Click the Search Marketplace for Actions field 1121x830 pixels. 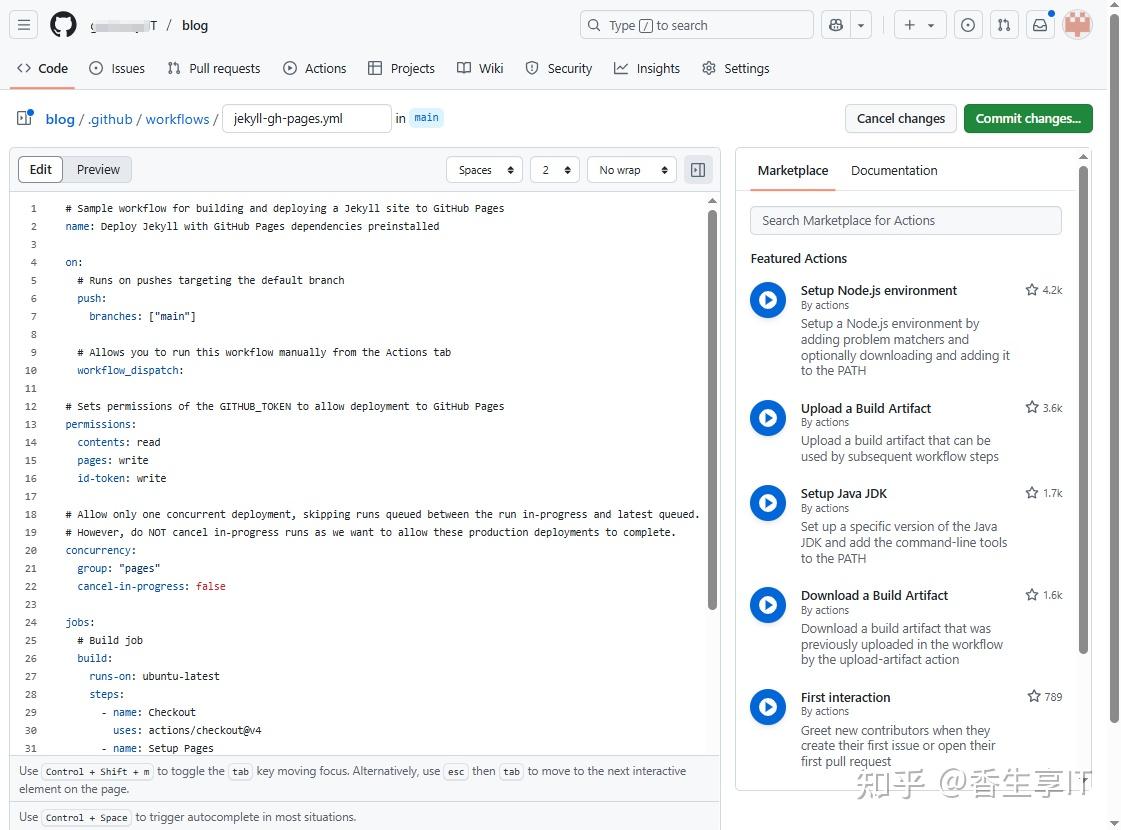pos(905,220)
